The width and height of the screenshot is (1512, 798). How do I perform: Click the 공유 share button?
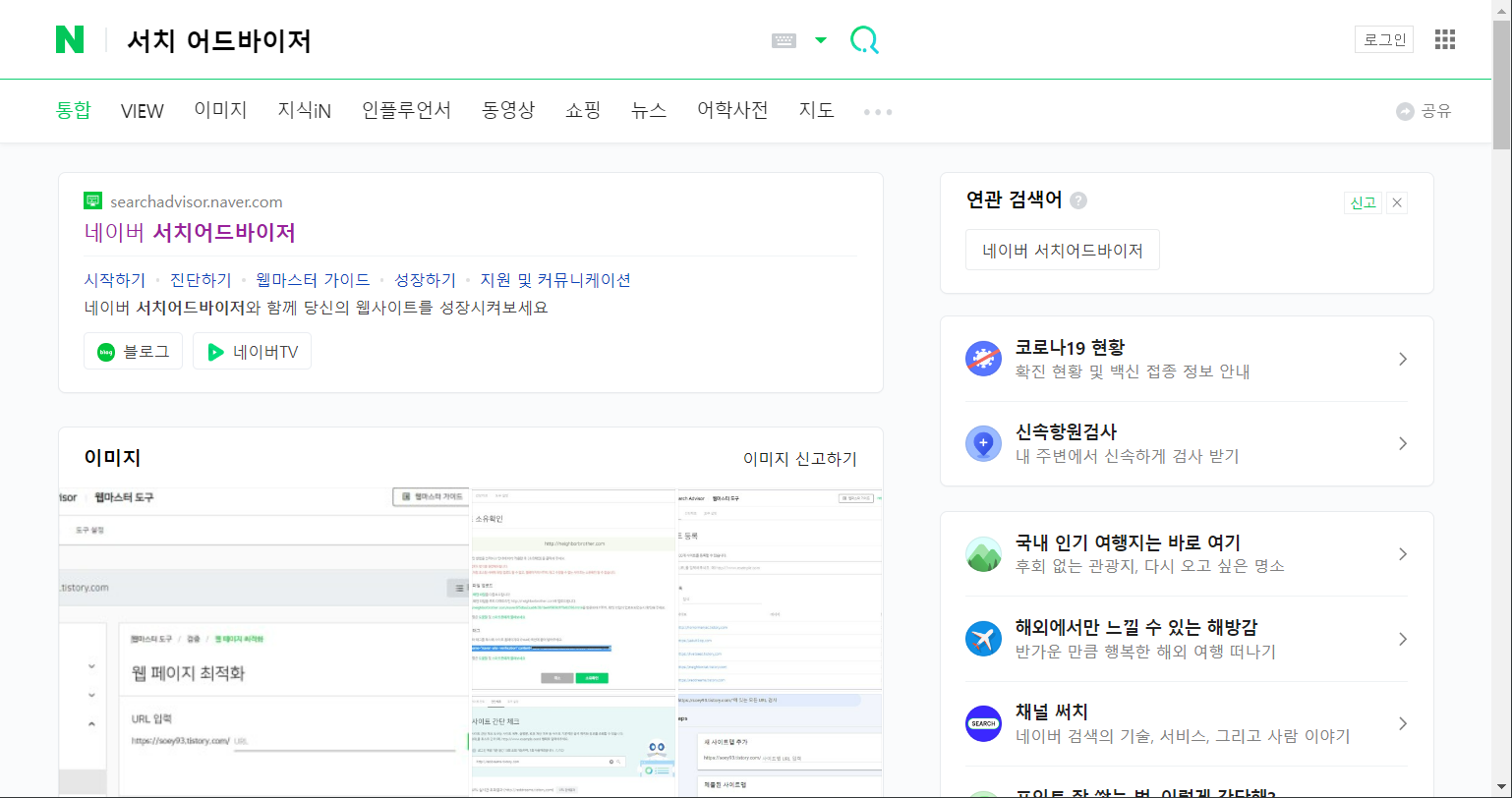(x=1424, y=111)
